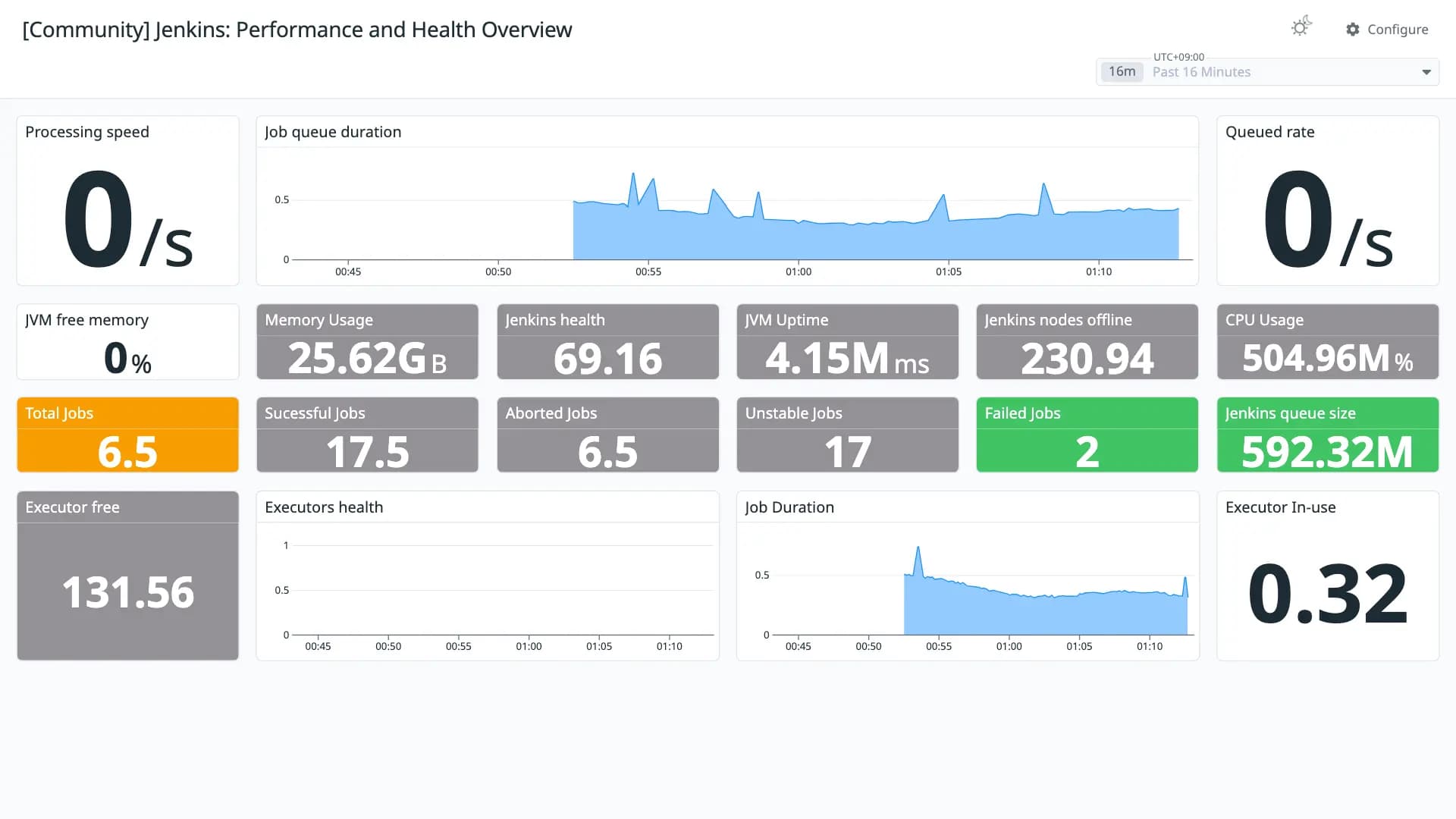Click the JVM free memory 0% value
1456x819 pixels.
point(127,359)
